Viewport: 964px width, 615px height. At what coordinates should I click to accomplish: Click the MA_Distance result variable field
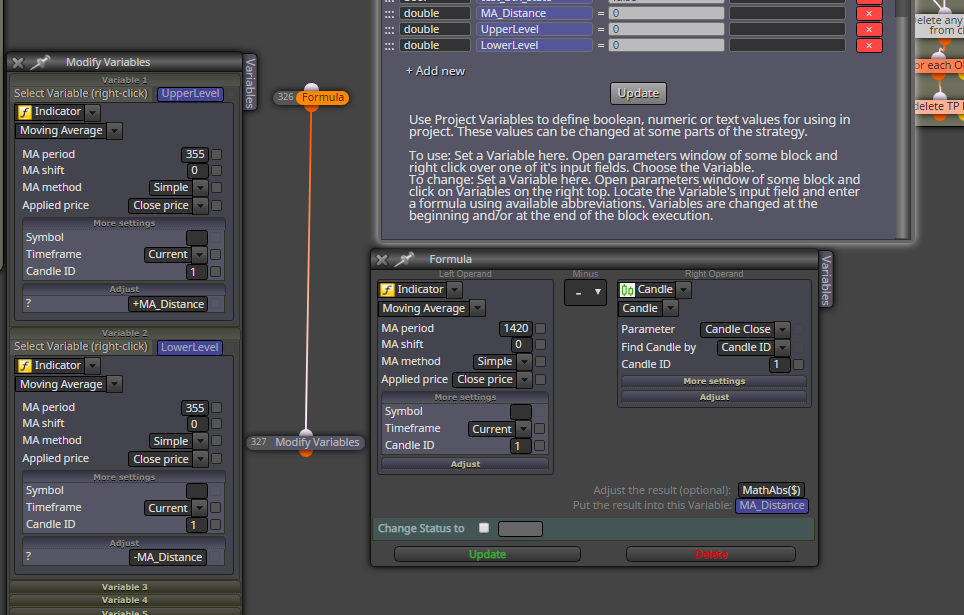click(x=772, y=506)
